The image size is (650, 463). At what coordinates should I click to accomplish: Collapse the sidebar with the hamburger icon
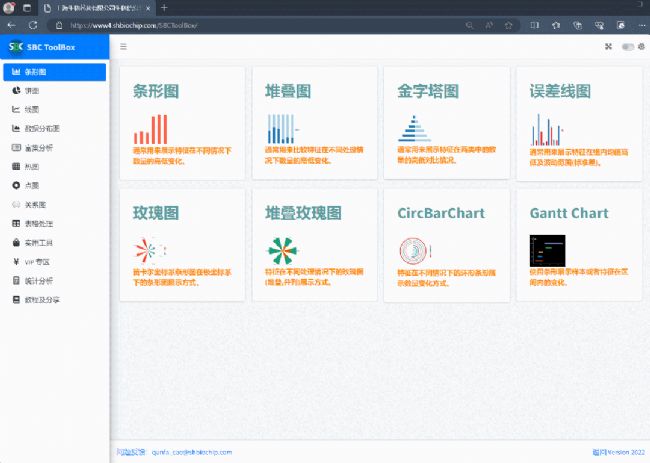click(x=123, y=46)
